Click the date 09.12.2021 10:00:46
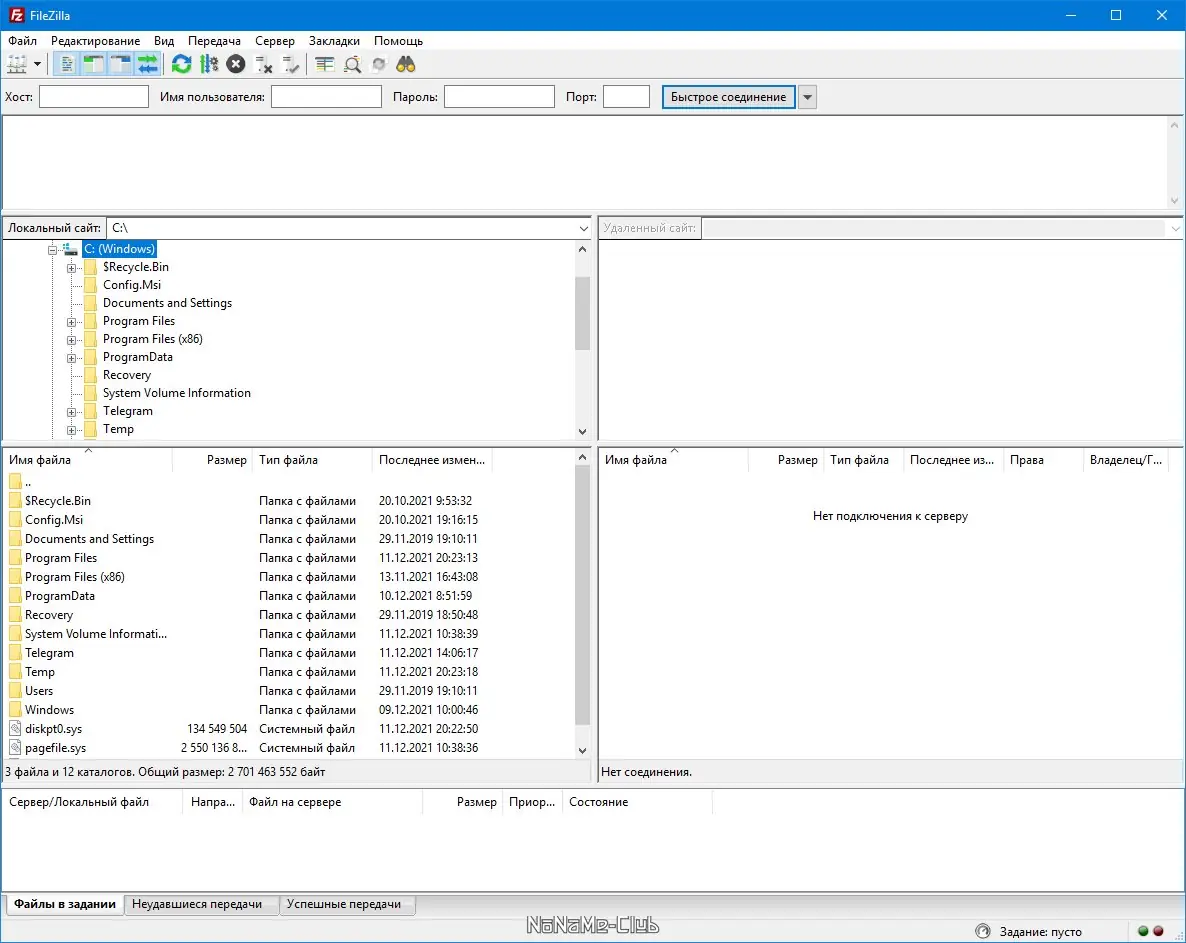The height and width of the screenshot is (943, 1186). tap(428, 709)
